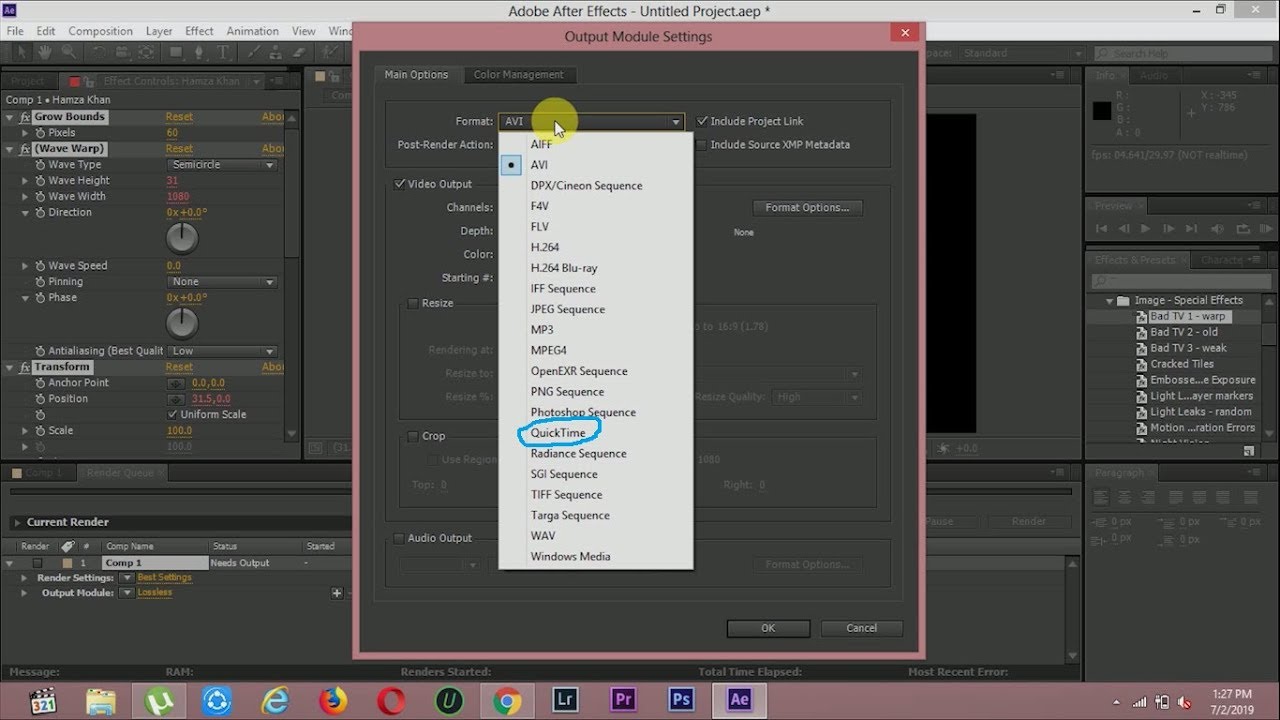Screen dimensions: 1280x720
Task: Select the Zoom magnifier tool
Action: click(x=70, y=52)
